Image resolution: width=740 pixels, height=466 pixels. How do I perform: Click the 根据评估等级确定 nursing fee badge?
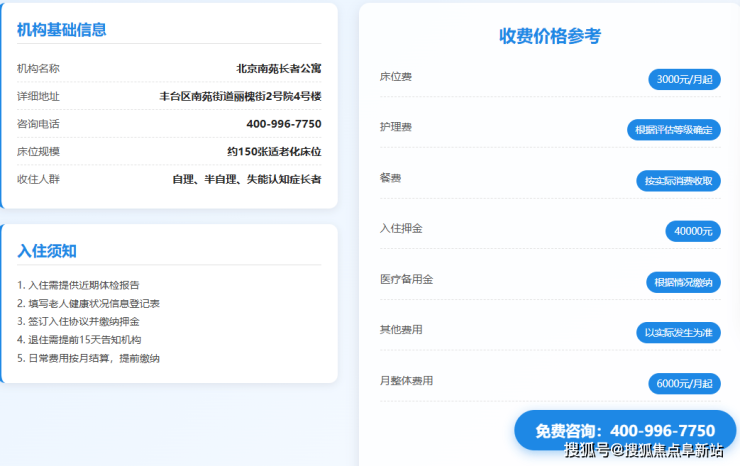tap(673, 130)
